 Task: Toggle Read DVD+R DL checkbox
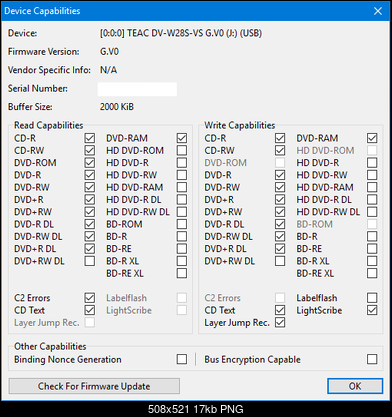(x=90, y=249)
